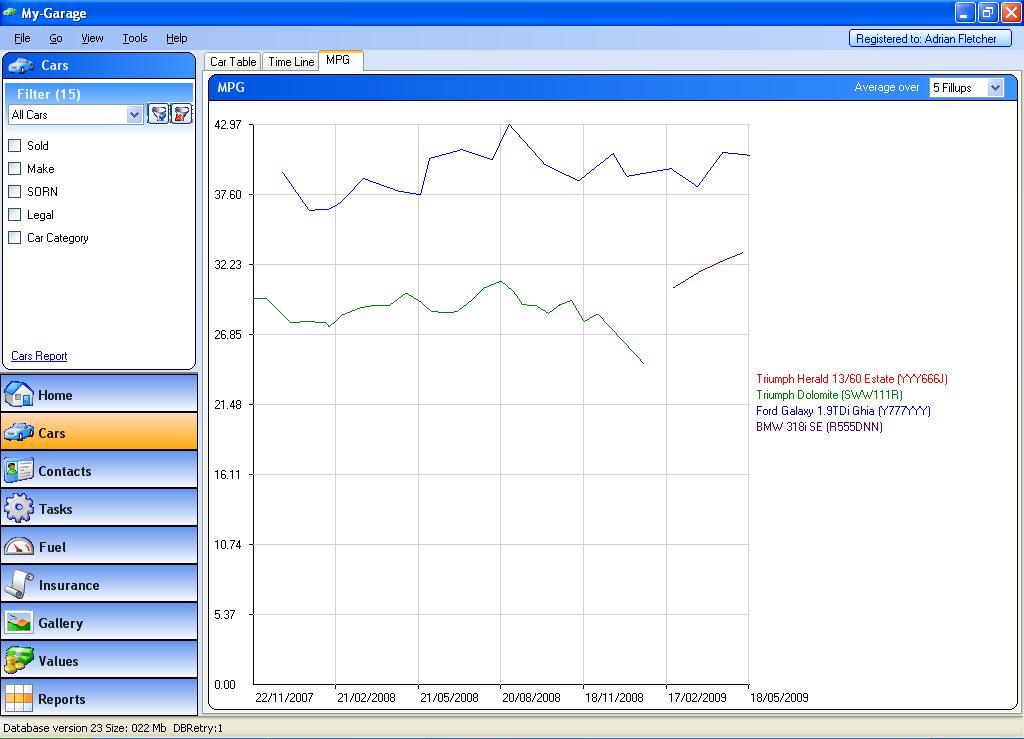1024x739 pixels.
Task: Open the Gallery section
Action: pyautogui.click(x=99, y=622)
